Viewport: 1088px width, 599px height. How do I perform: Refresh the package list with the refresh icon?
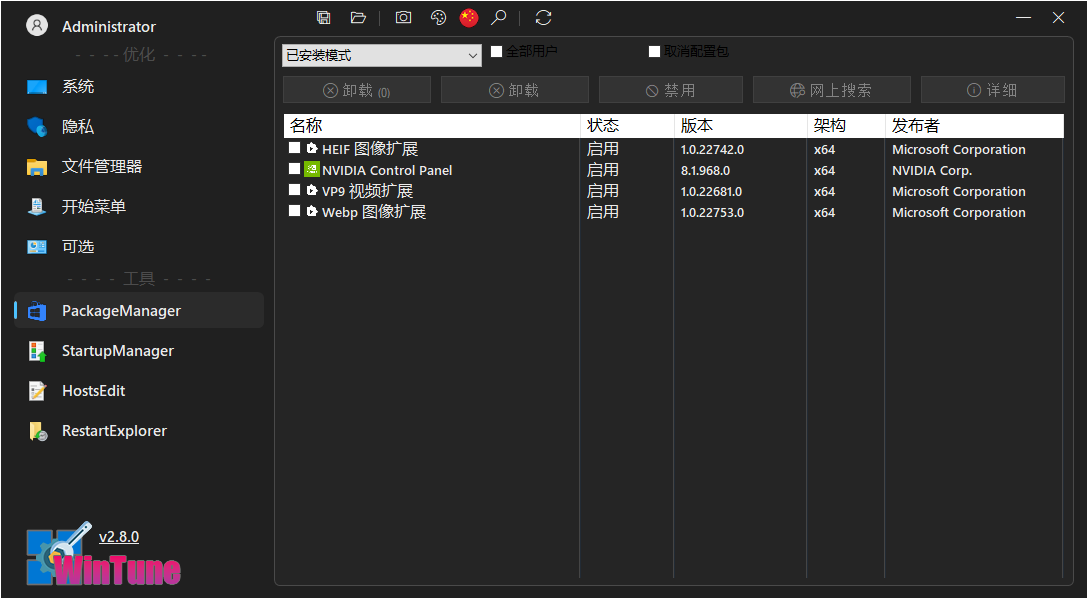pos(542,17)
